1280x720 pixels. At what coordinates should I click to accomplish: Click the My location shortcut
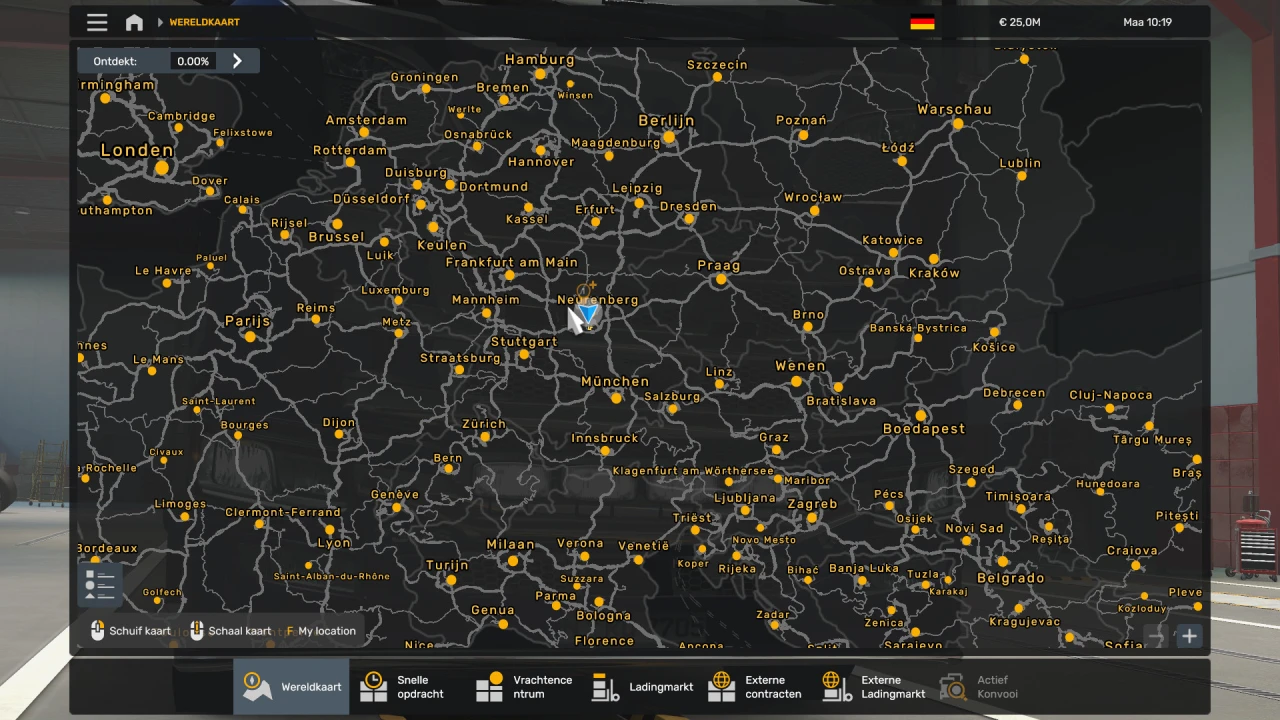321,631
